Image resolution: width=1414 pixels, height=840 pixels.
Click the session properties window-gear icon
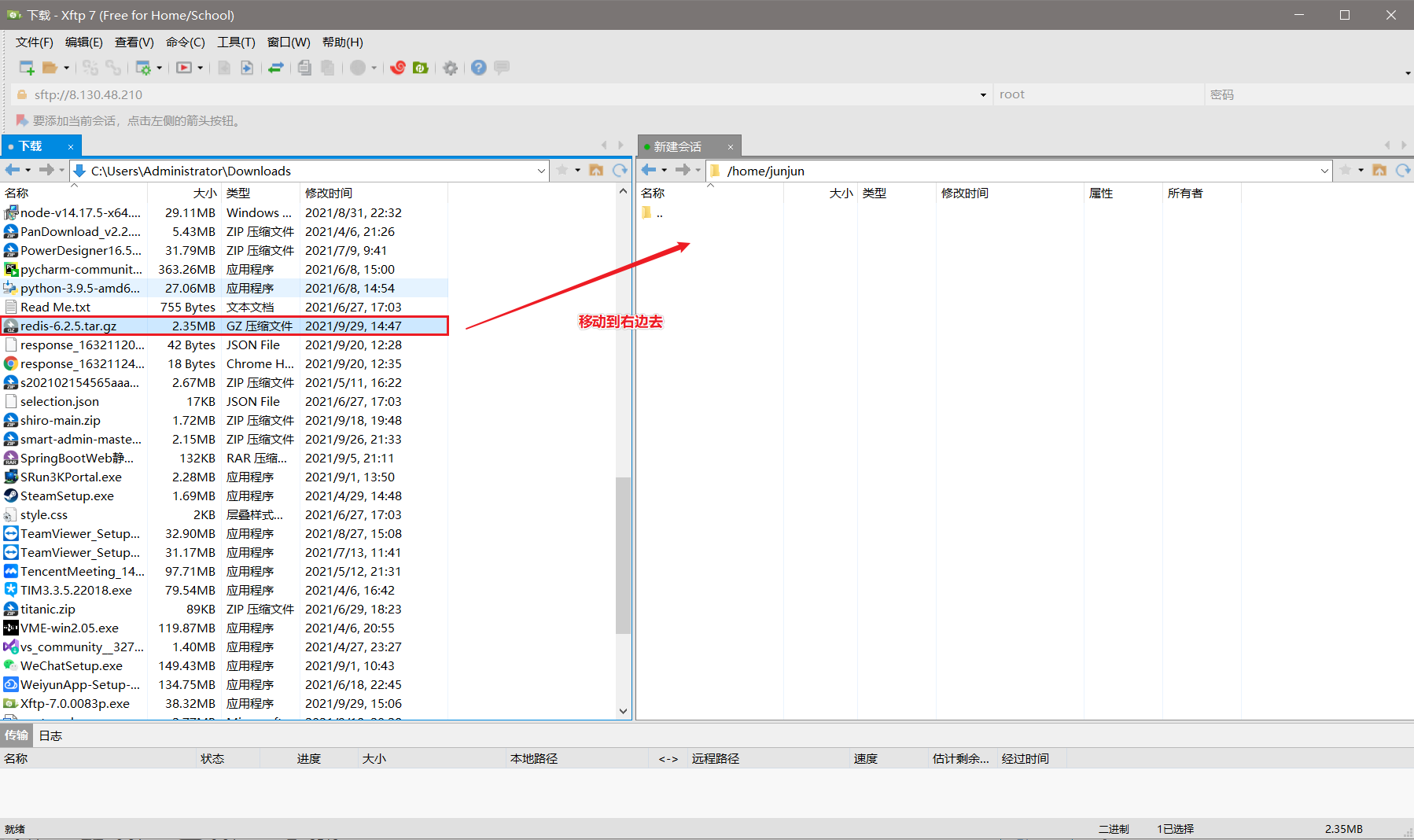tap(143, 68)
